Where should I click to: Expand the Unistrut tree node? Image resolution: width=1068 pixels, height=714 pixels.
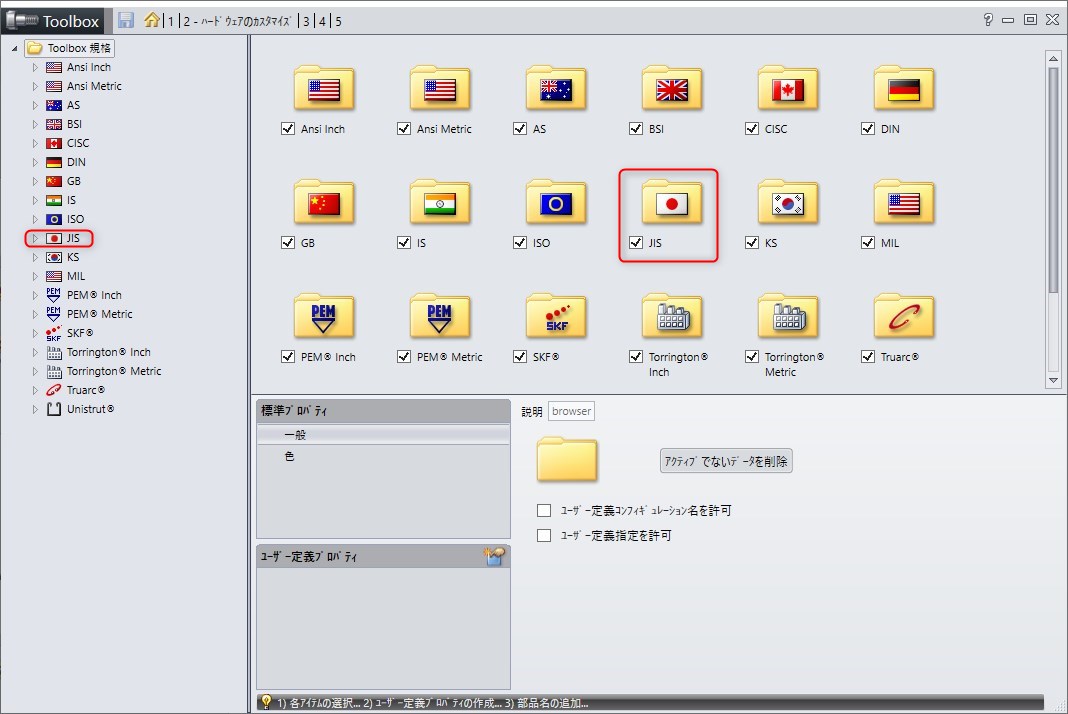coord(35,409)
